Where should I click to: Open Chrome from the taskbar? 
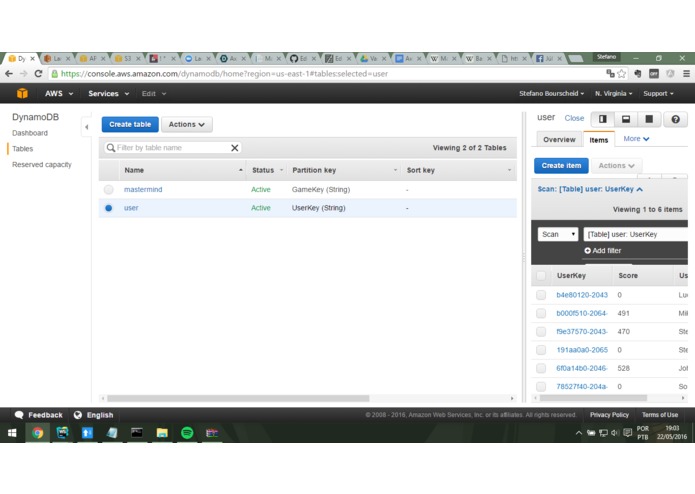click(38, 433)
